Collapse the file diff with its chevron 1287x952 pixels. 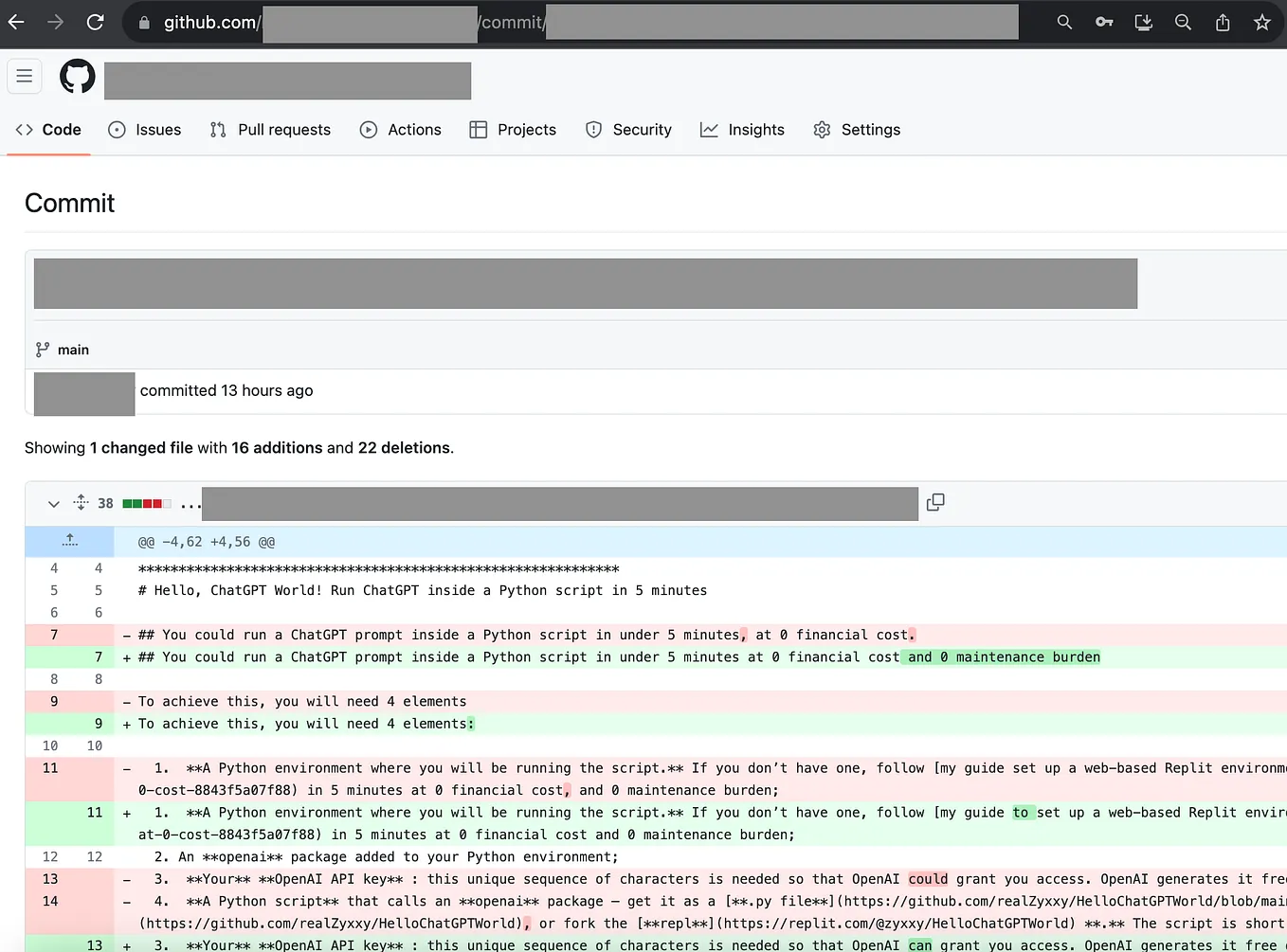tap(53, 503)
